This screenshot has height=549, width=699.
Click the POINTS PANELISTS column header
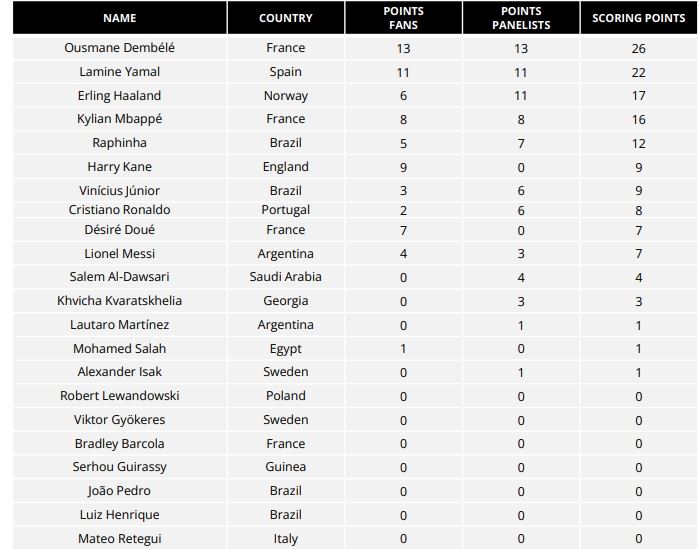(x=520, y=18)
